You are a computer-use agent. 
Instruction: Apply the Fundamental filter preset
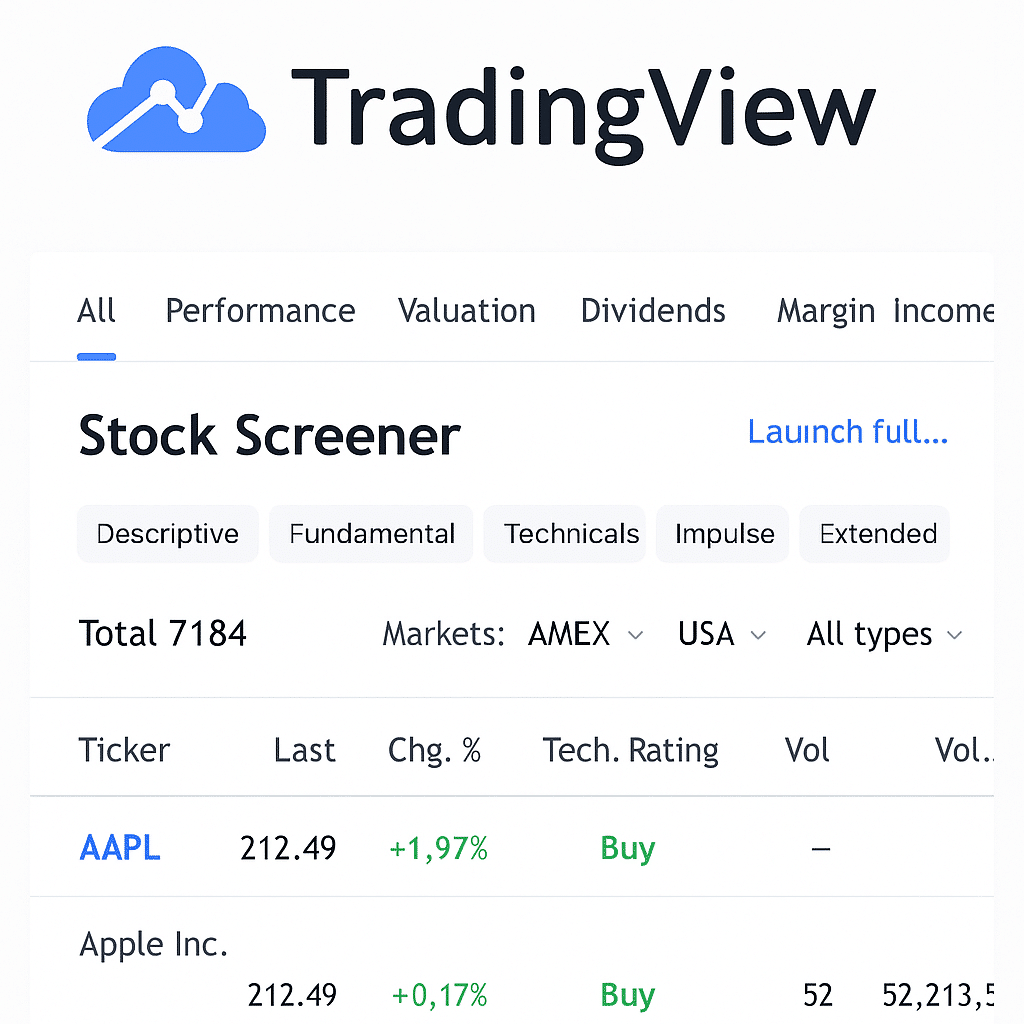(370, 533)
